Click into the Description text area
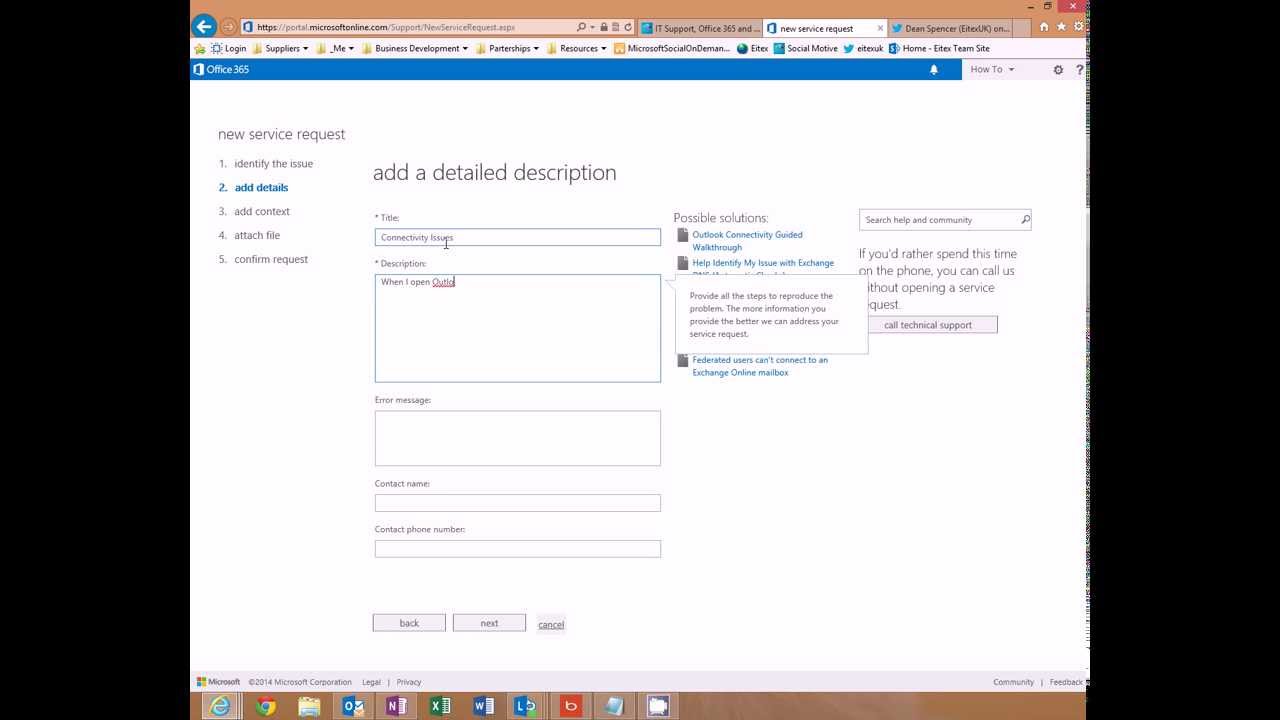This screenshot has height=720, width=1280. click(518, 328)
